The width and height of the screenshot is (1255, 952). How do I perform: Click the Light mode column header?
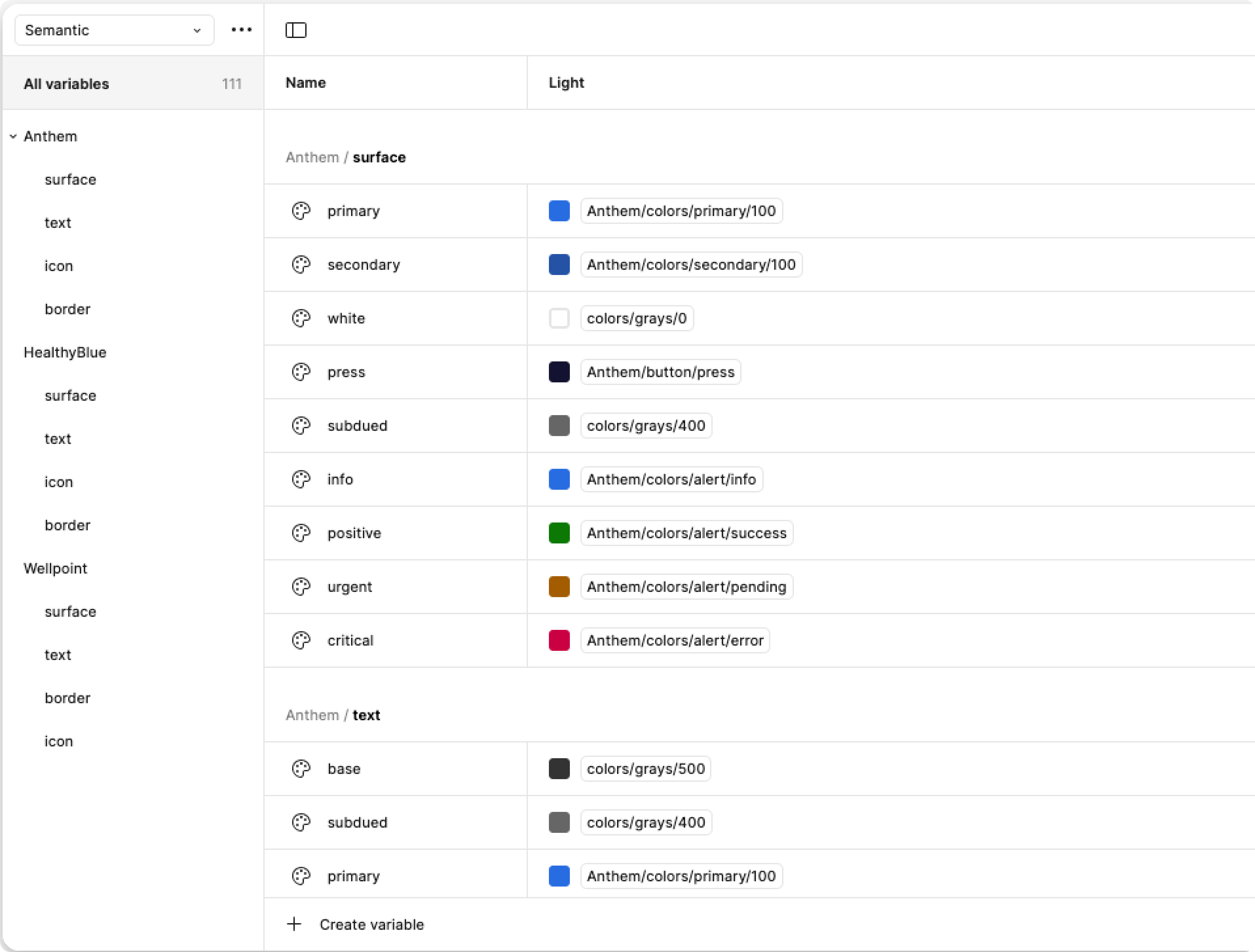(x=566, y=83)
